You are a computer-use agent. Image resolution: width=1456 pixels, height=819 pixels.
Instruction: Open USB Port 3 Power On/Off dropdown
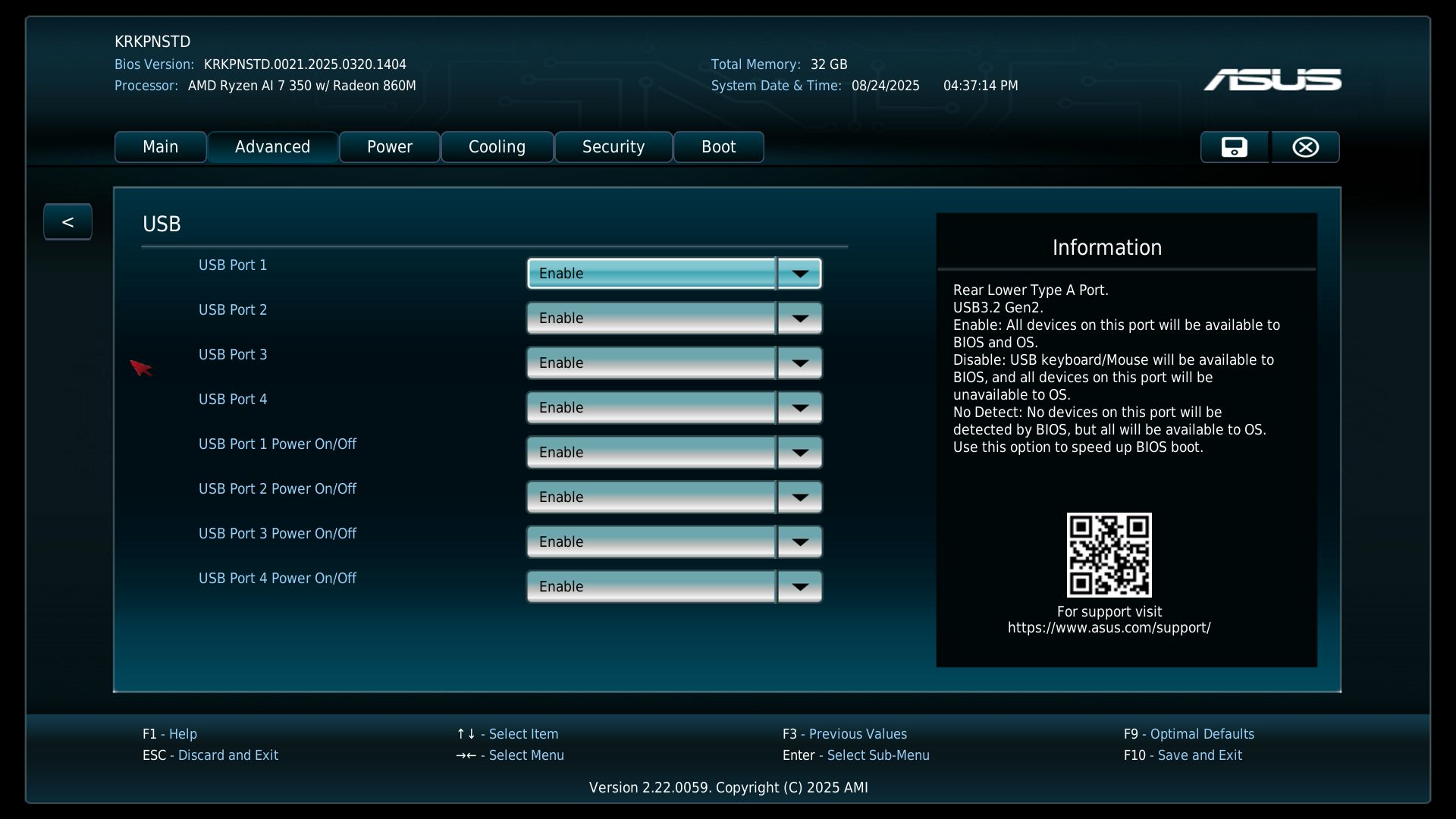coord(673,542)
